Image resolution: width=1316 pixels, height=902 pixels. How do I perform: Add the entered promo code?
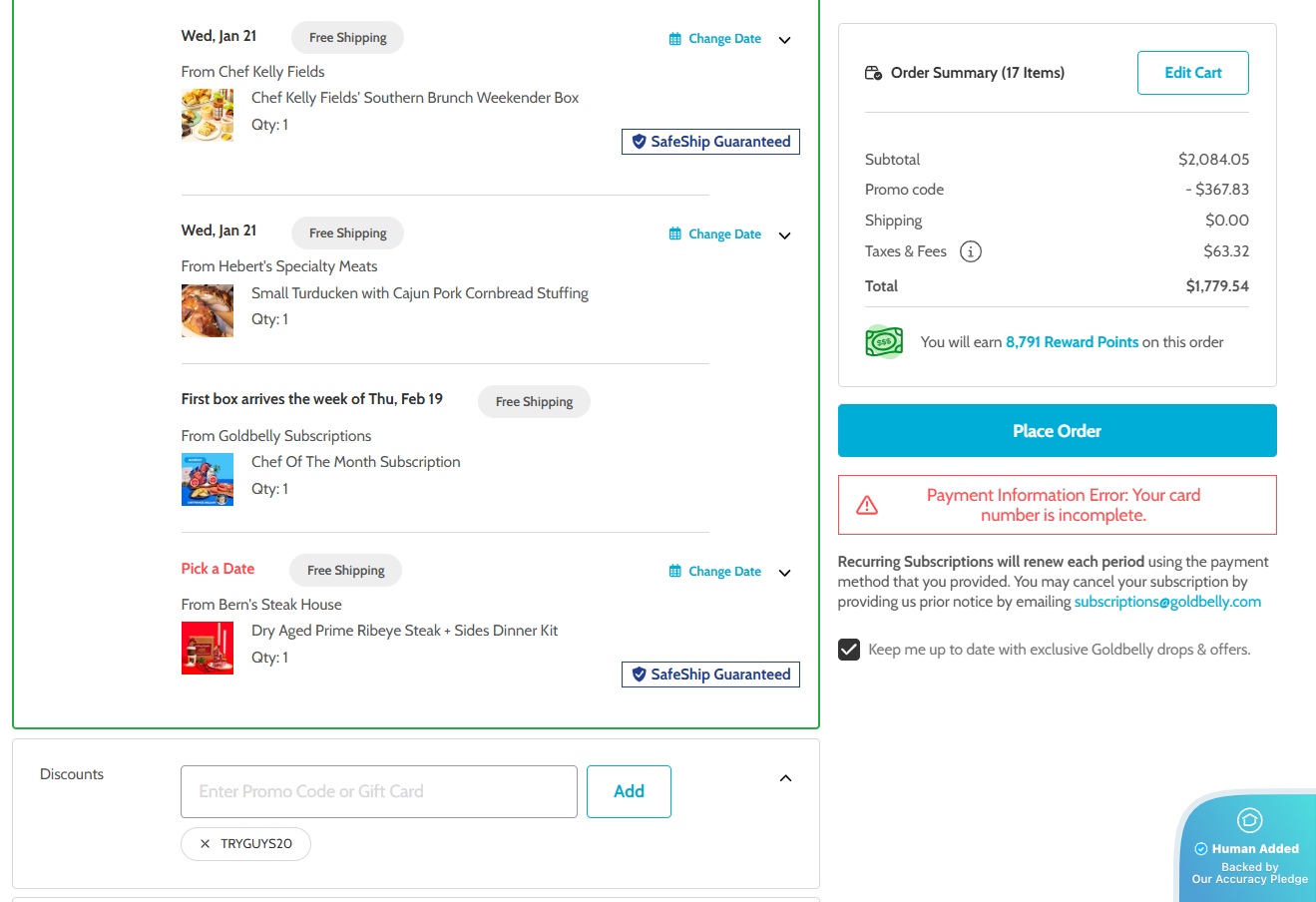(x=629, y=791)
